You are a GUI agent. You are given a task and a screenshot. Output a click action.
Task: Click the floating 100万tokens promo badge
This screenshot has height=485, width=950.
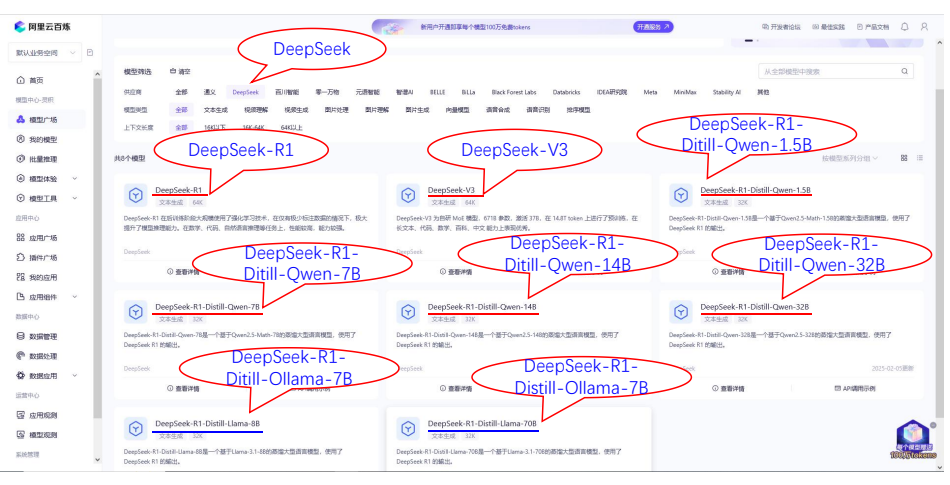click(912, 440)
